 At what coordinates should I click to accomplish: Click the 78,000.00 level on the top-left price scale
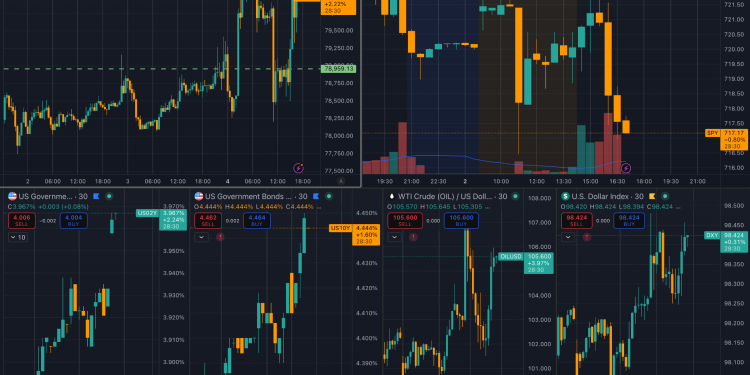pos(339,136)
